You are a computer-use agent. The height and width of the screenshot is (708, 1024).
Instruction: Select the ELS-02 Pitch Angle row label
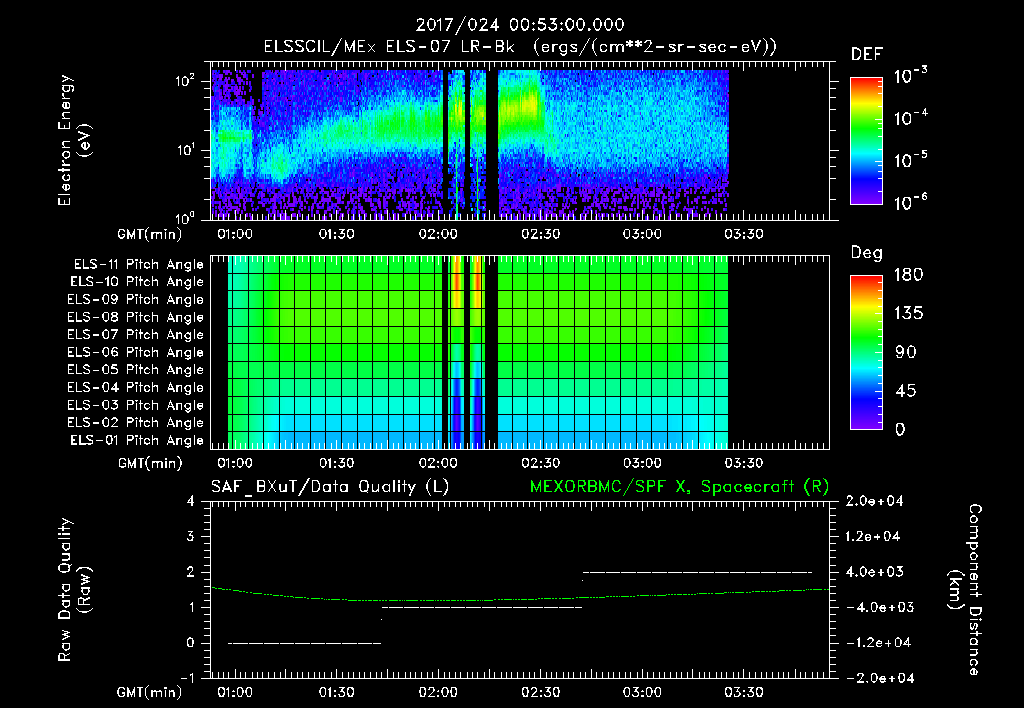(135, 423)
